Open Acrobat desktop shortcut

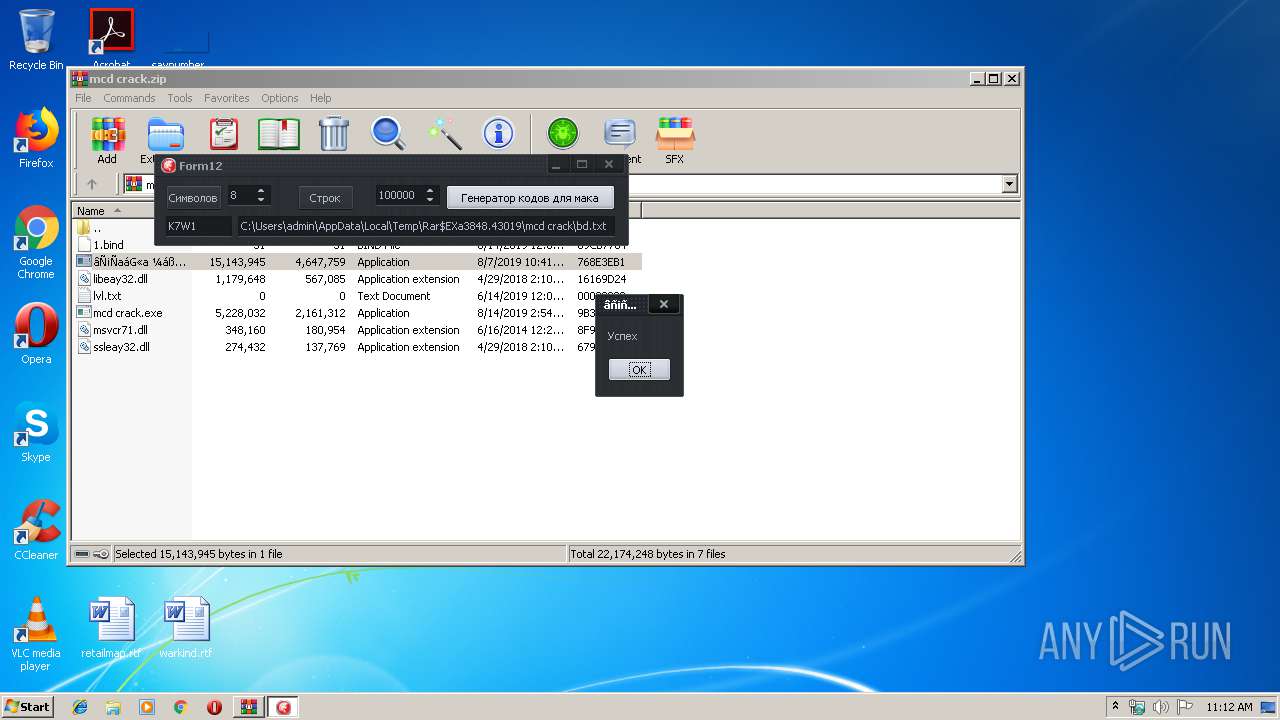[111, 40]
